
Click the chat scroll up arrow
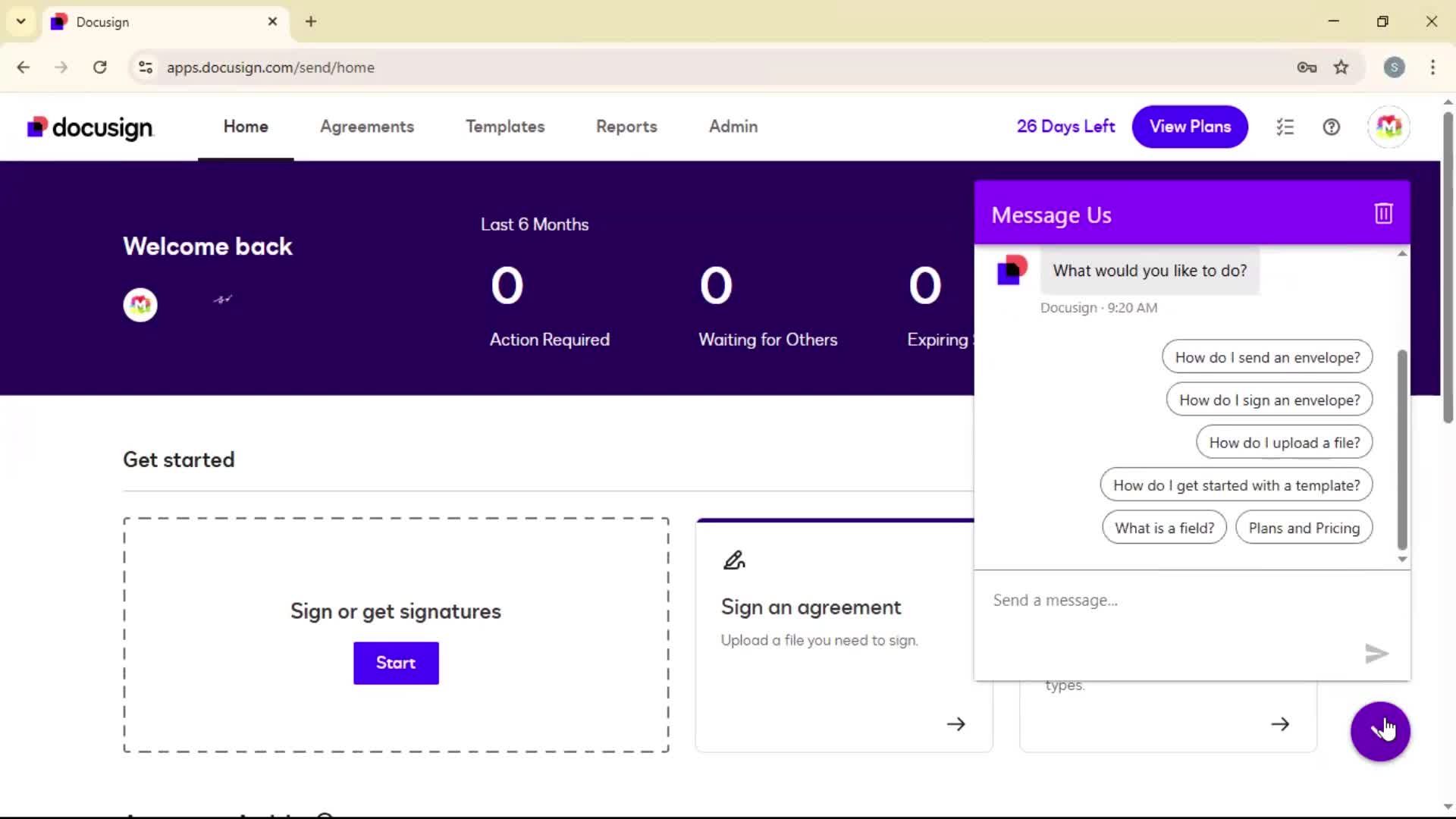coord(1402,253)
